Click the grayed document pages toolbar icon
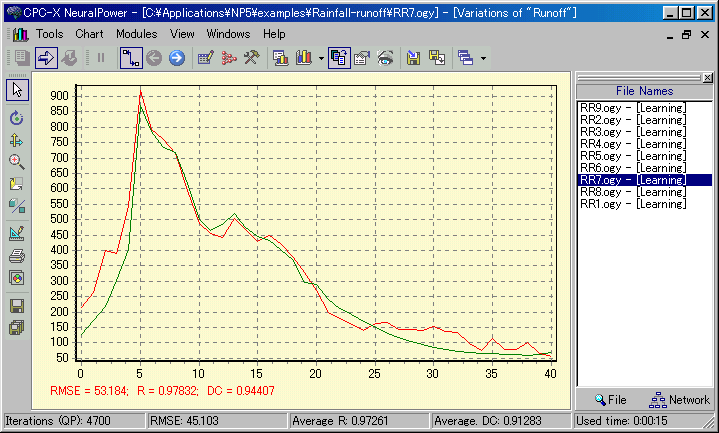The width and height of the screenshot is (719, 433). point(20,58)
